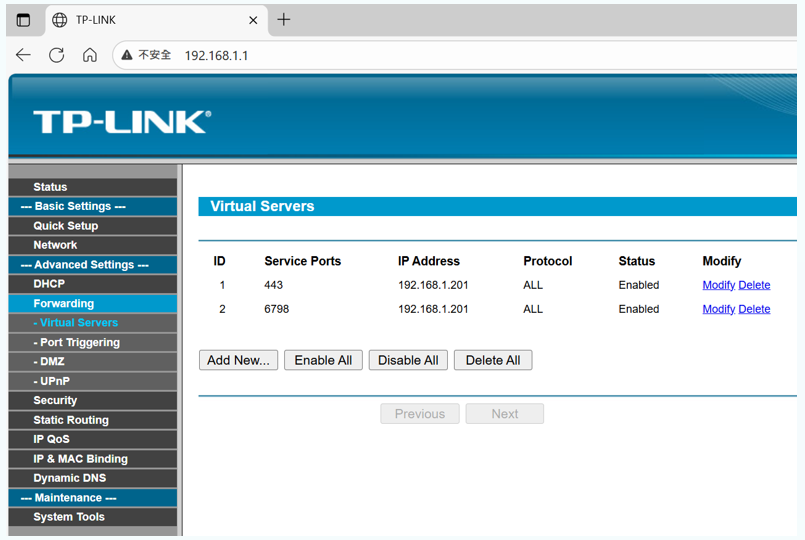The height and width of the screenshot is (540, 805).
Task: Expand the Security menu section
Action: click(55, 400)
